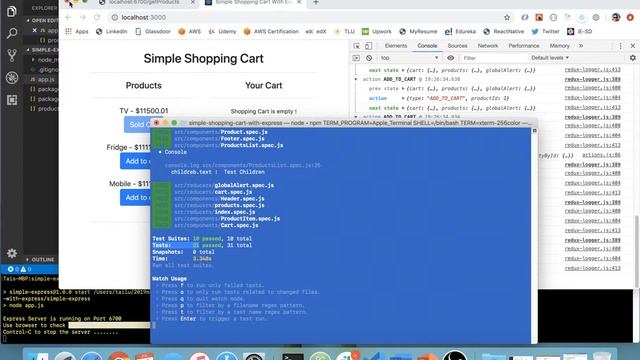The height and width of the screenshot is (360, 640).
Task: Show more DevTools tabs chevron
Action: coord(581,46)
